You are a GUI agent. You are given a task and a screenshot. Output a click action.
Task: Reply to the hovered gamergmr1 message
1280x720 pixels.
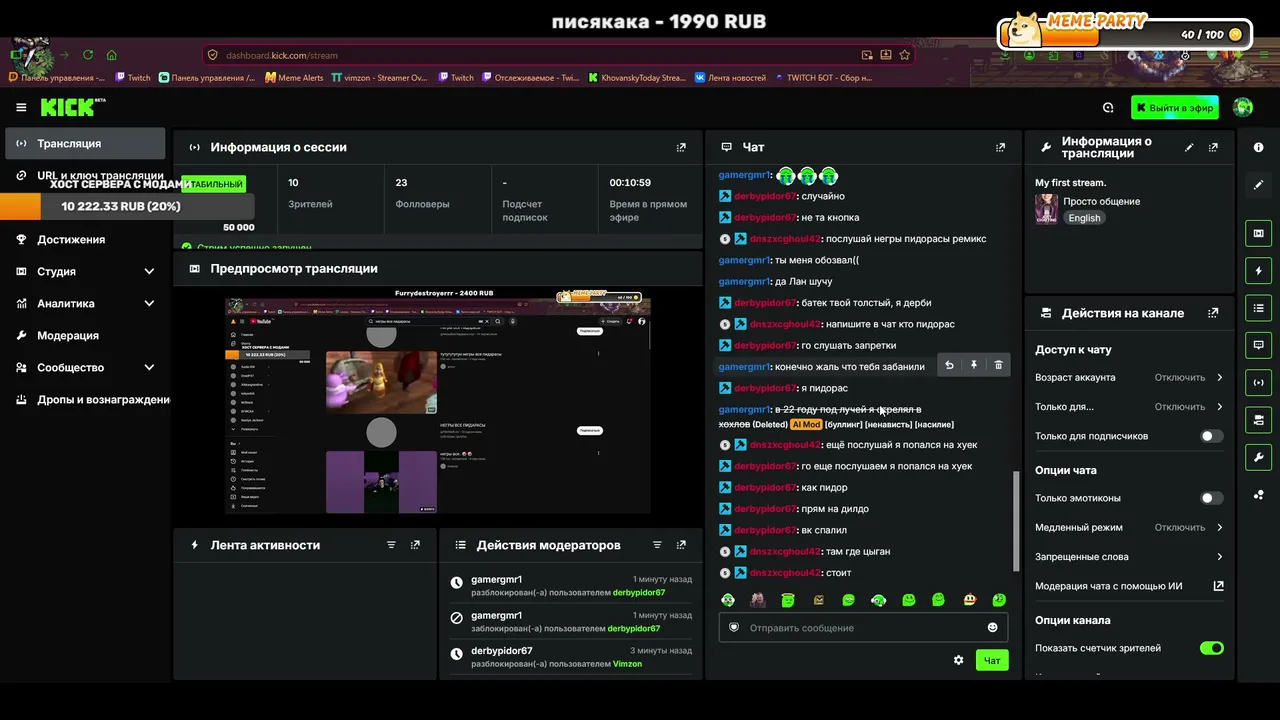949,366
